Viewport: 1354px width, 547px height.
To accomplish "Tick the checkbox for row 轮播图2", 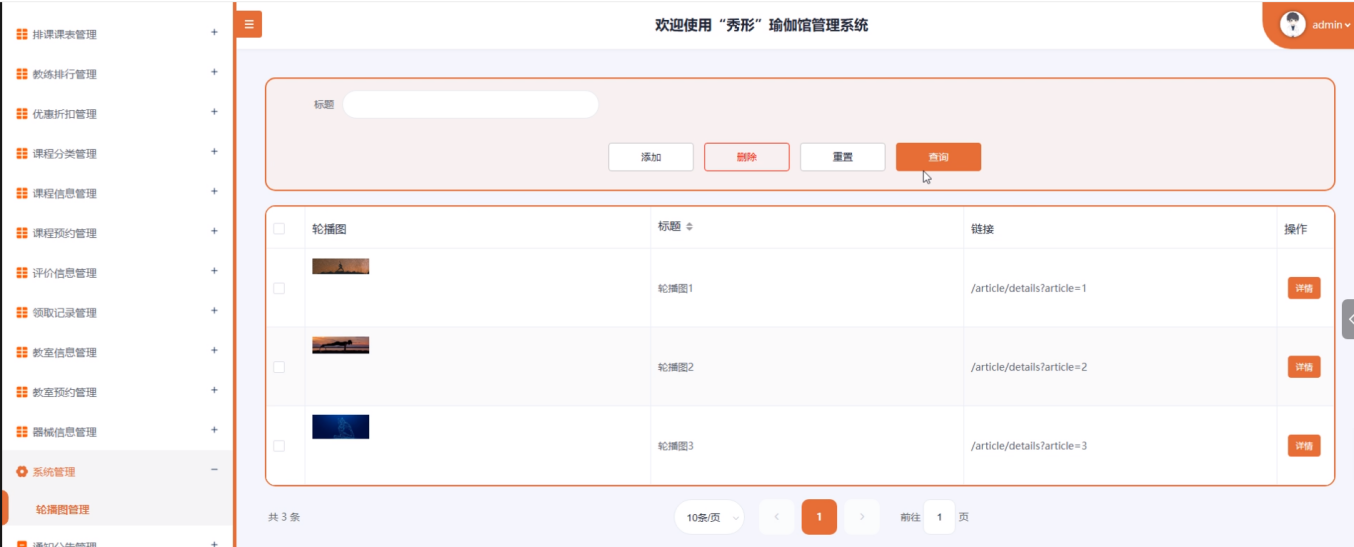I will click(279, 367).
